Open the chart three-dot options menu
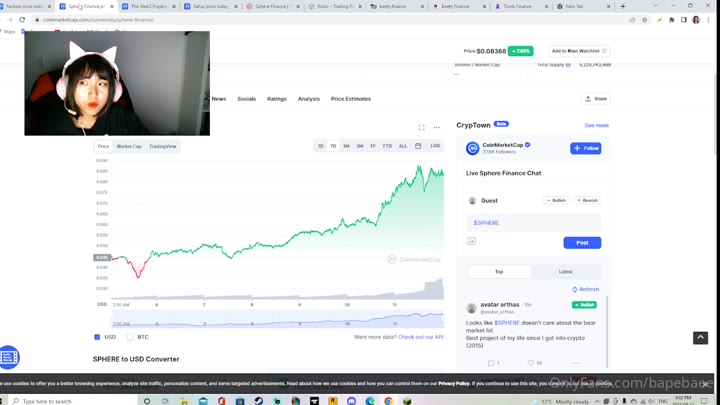 pyautogui.click(x=437, y=127)
